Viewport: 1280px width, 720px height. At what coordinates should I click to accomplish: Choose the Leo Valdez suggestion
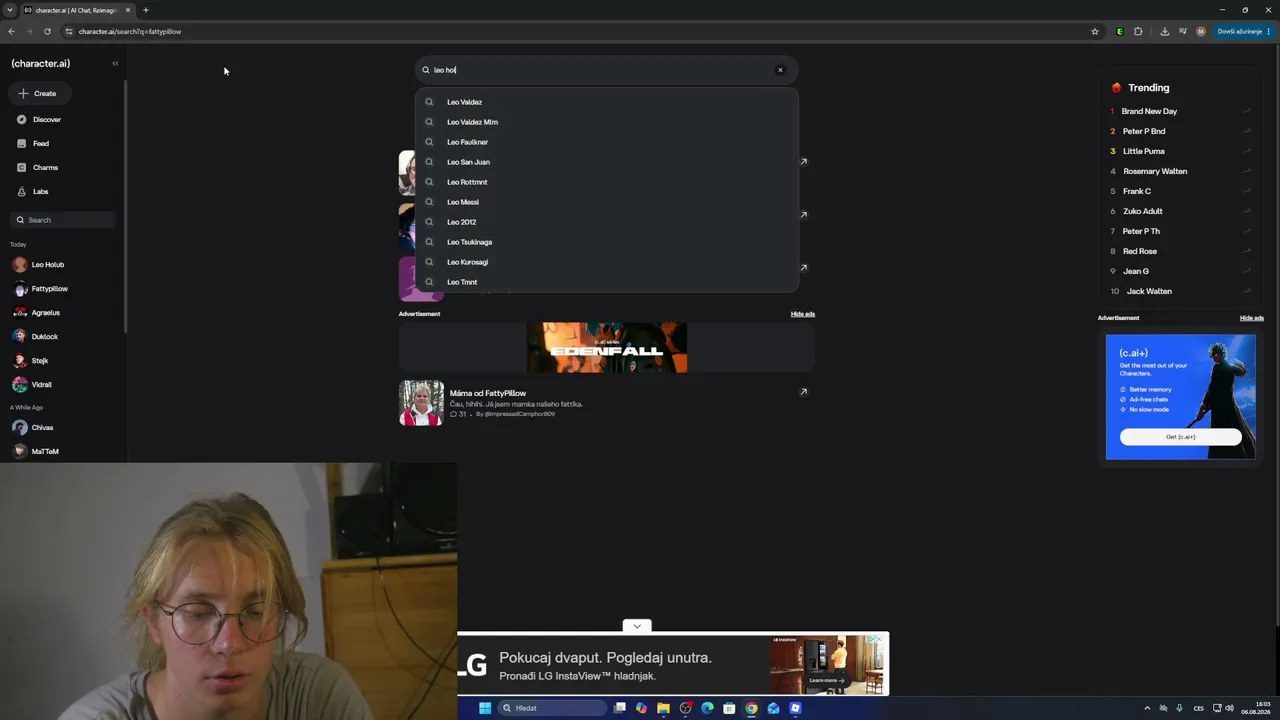coord(607,102)
